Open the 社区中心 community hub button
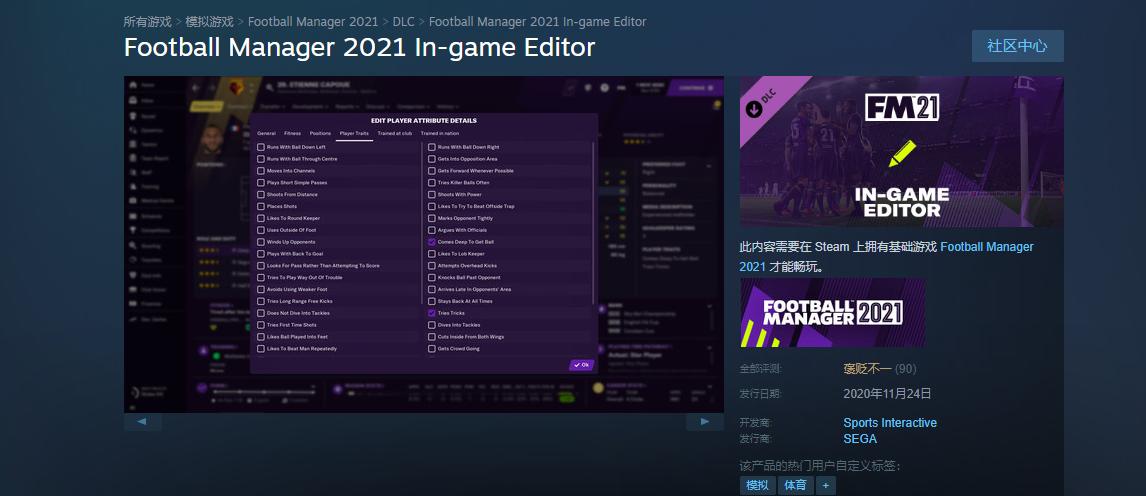This screenshot has height=496, width=1146. tap(1017, 46)
